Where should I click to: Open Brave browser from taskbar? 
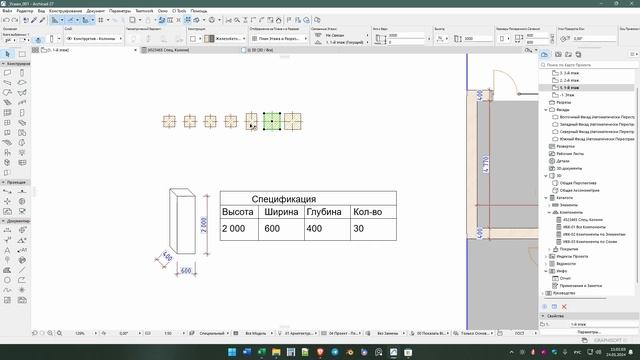320,352
